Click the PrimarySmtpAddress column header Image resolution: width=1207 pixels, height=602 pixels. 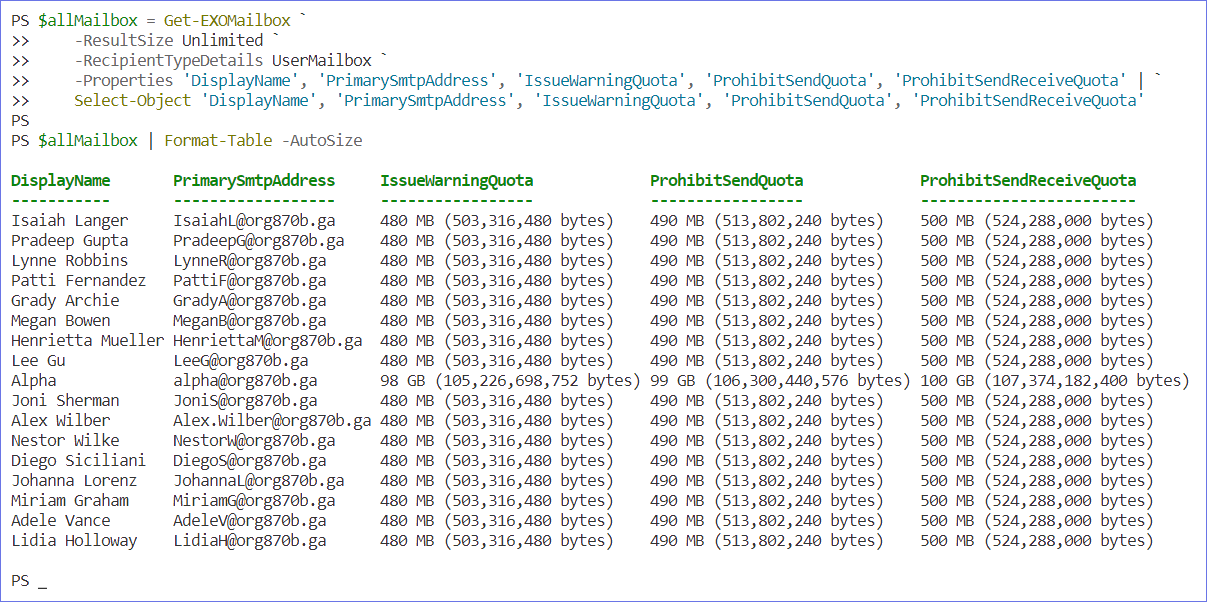tap(254, 181)
